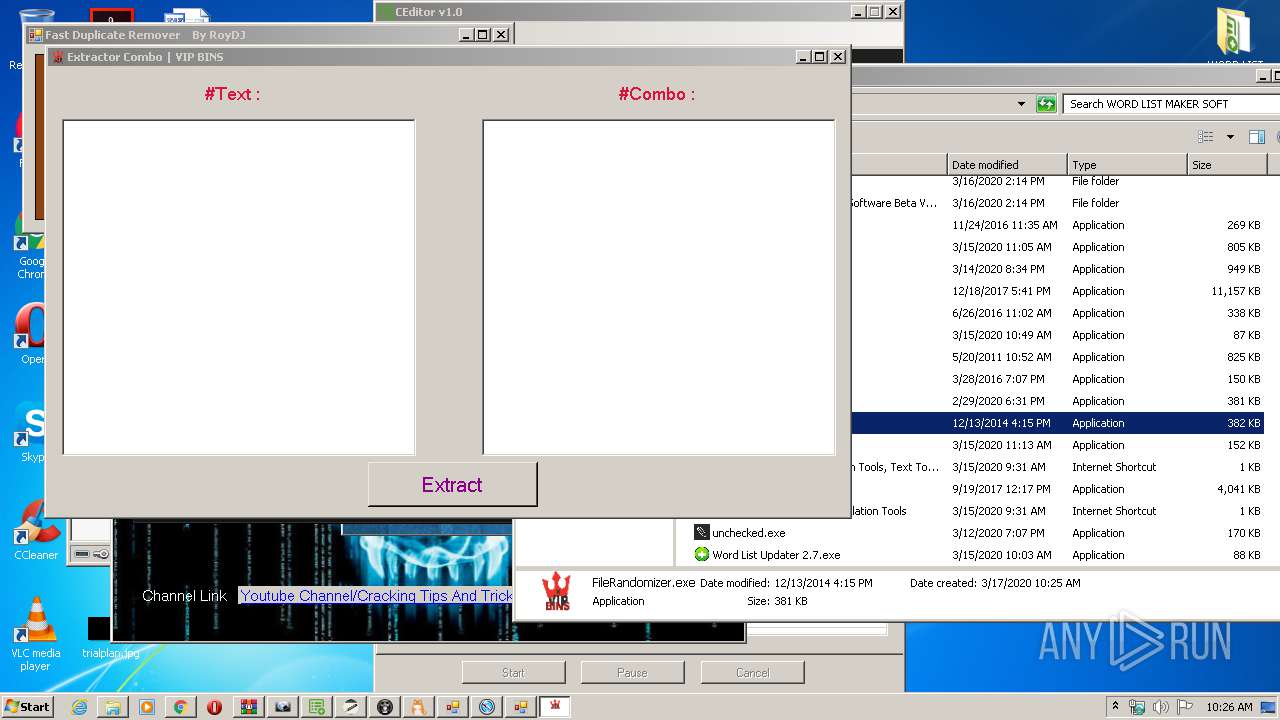
Task: Search in WORD LIST MAKER SOFT field
Action: (x=1170, y=104)
